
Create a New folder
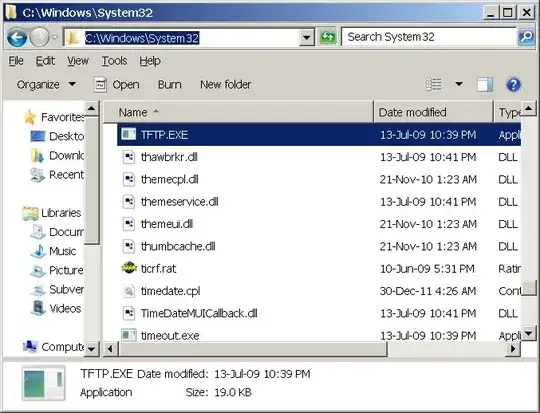coord(226,84)
